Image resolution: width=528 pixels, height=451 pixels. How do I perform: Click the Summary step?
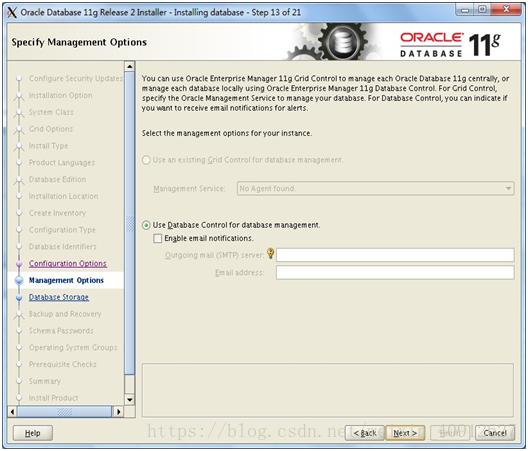(45, 381)
